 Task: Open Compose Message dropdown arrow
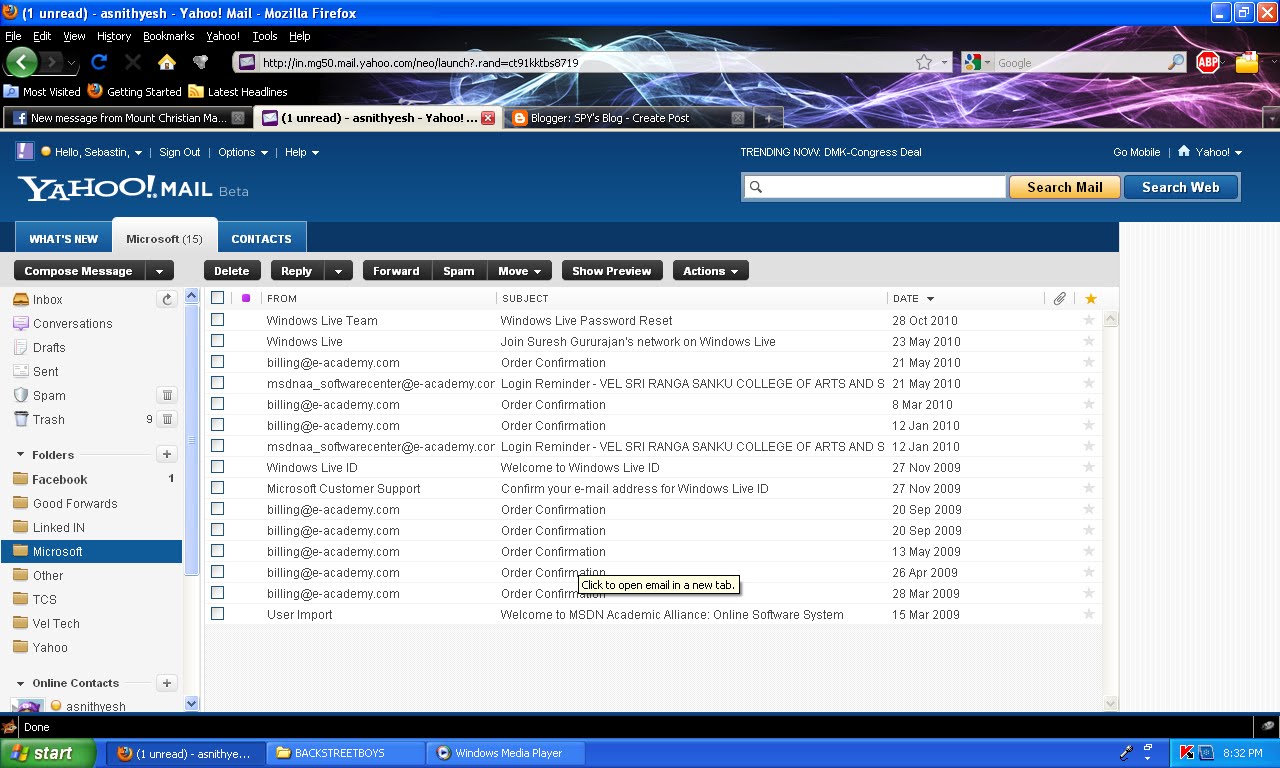coord(160,271)
